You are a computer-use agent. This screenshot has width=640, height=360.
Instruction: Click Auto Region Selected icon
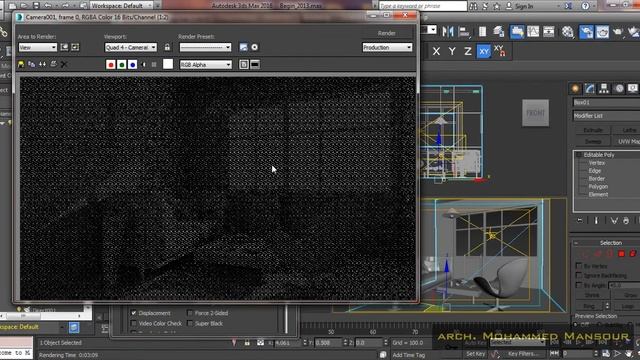(x=75, y=47)
